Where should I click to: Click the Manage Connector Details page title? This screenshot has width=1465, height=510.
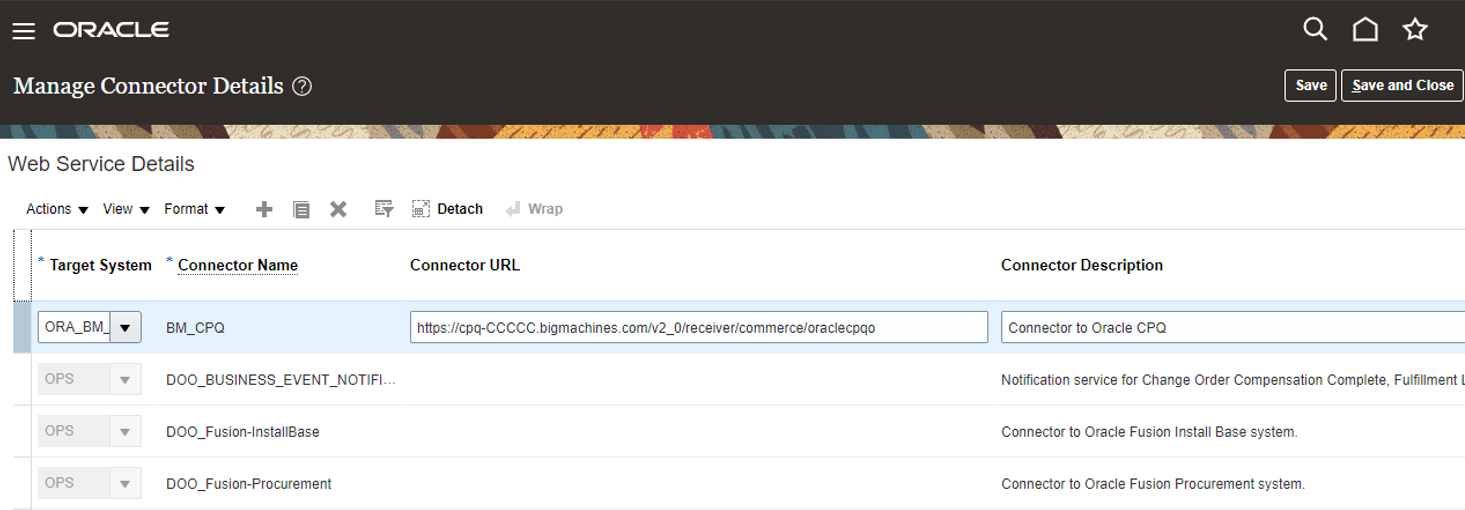coord(148,86)
